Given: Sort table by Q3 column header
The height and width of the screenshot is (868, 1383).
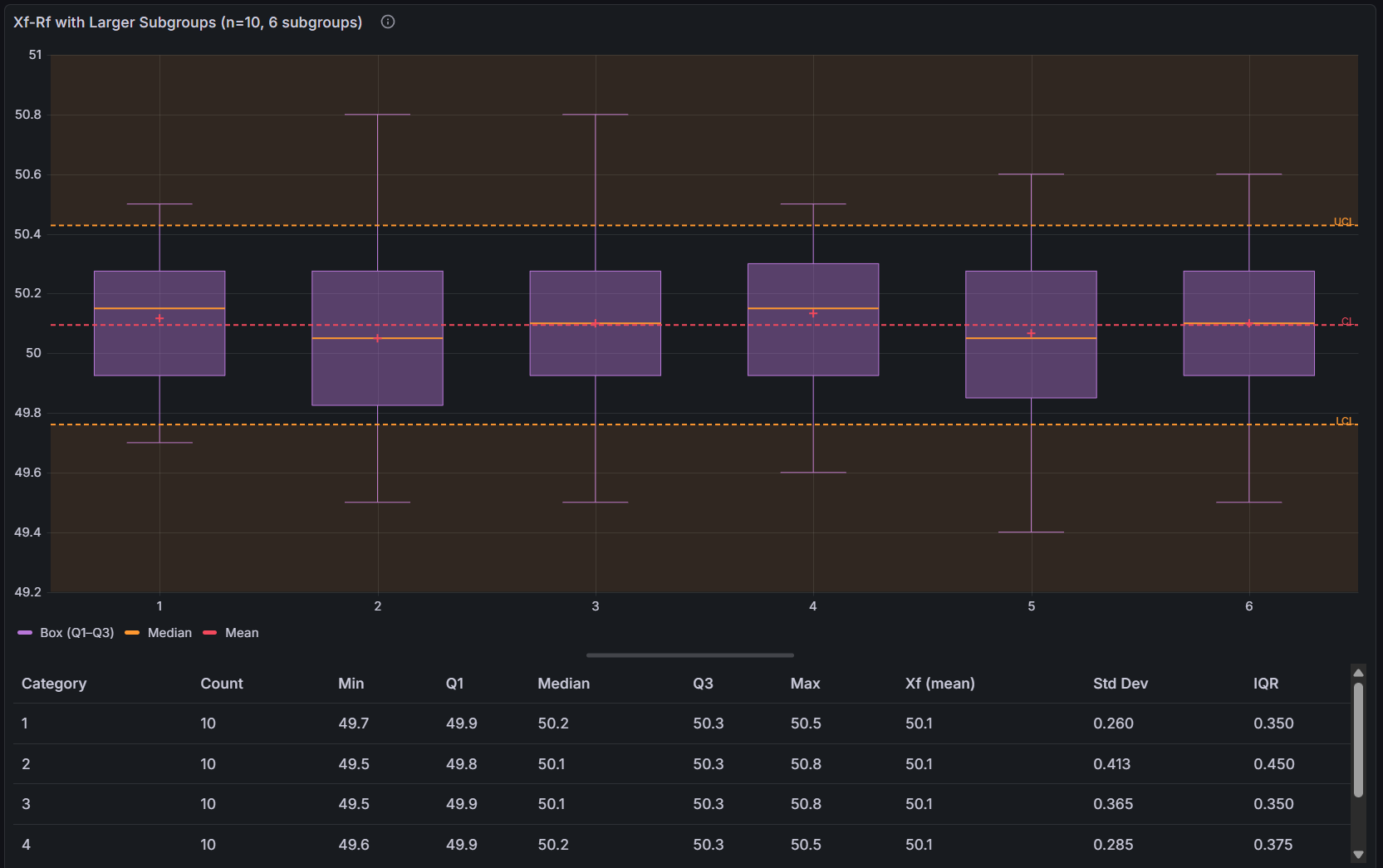Looking at the screenshot, I should click(x=703, y=684).
